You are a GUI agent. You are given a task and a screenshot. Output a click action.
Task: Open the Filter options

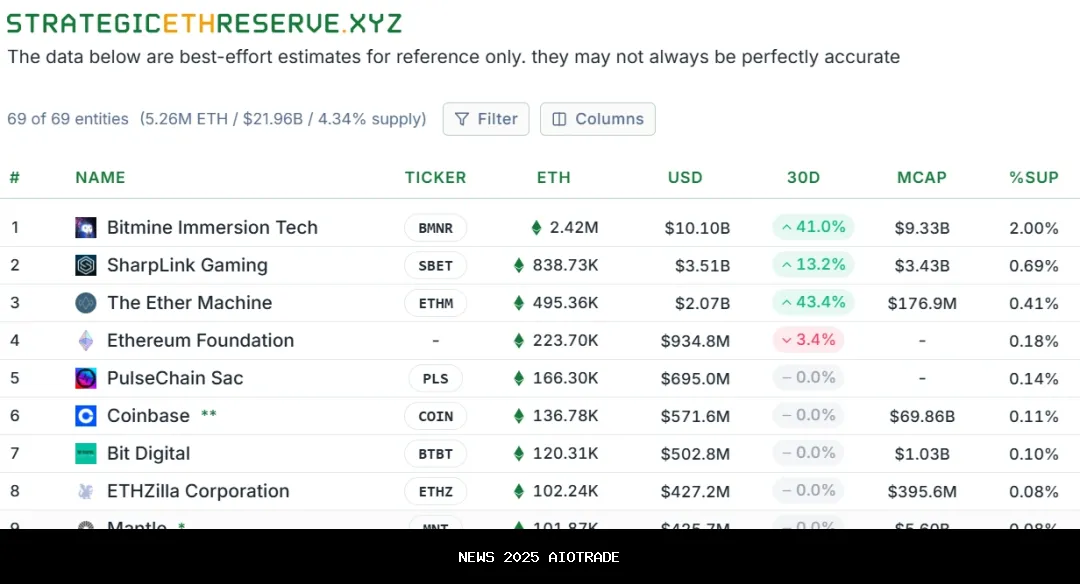pyautogui.click(x=486, y=119)
